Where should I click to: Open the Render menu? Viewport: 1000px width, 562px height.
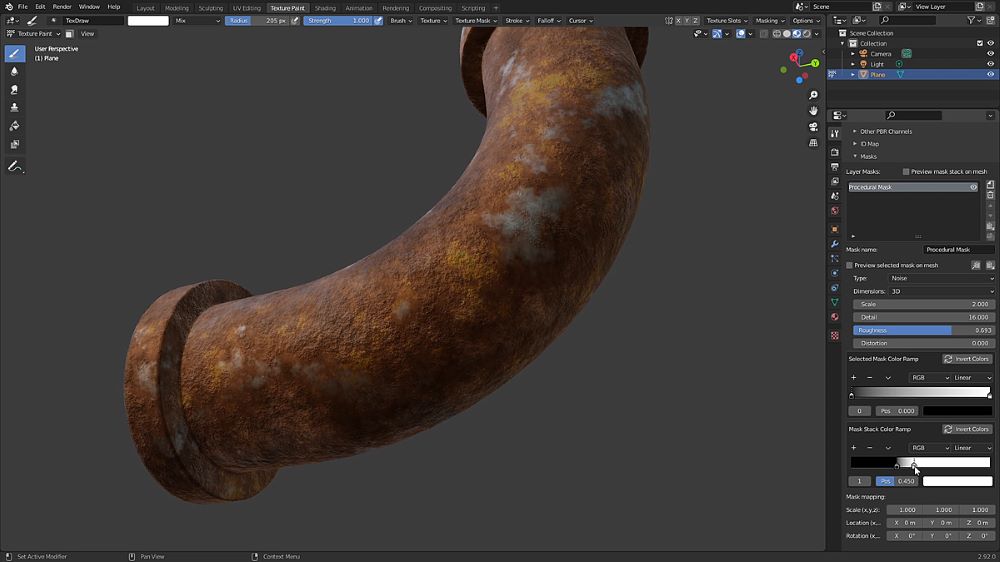[62, 6]
